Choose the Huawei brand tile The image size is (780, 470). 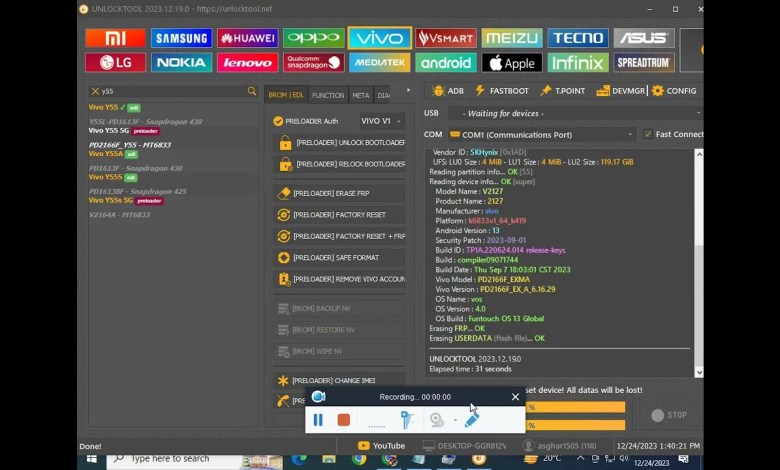[x=247, y=38]
